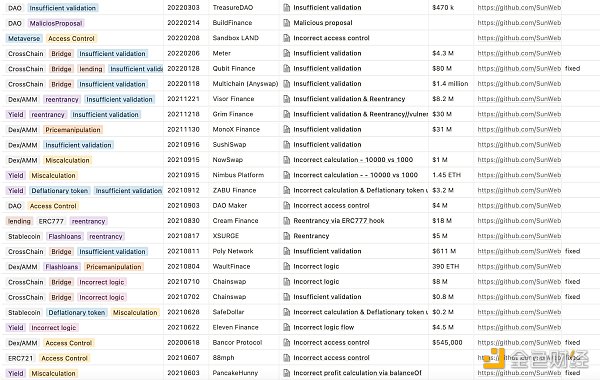Select the date cell 20211130
The height and width of the screenshot is (380, 600).
(183, 129)
